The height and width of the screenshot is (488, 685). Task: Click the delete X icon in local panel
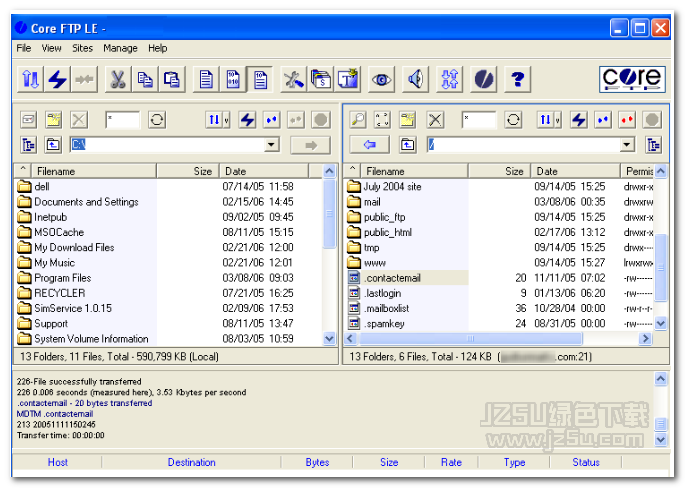(79, 120)
